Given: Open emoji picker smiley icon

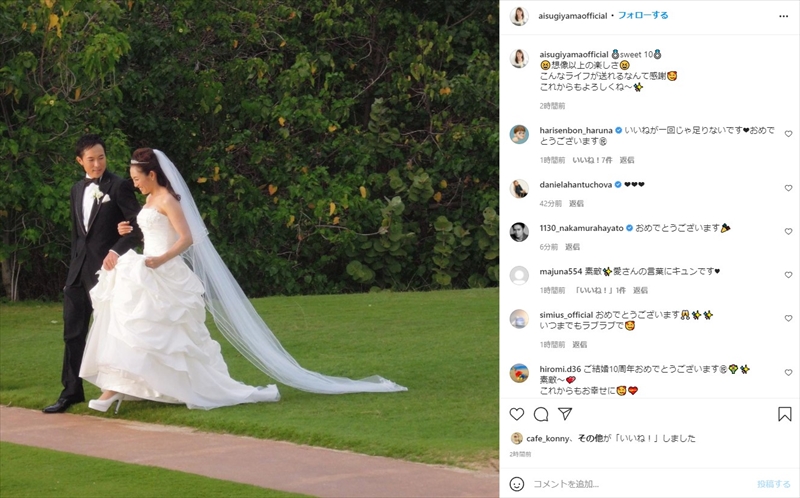Looking at the screenshot, I should tap(517, 484).
